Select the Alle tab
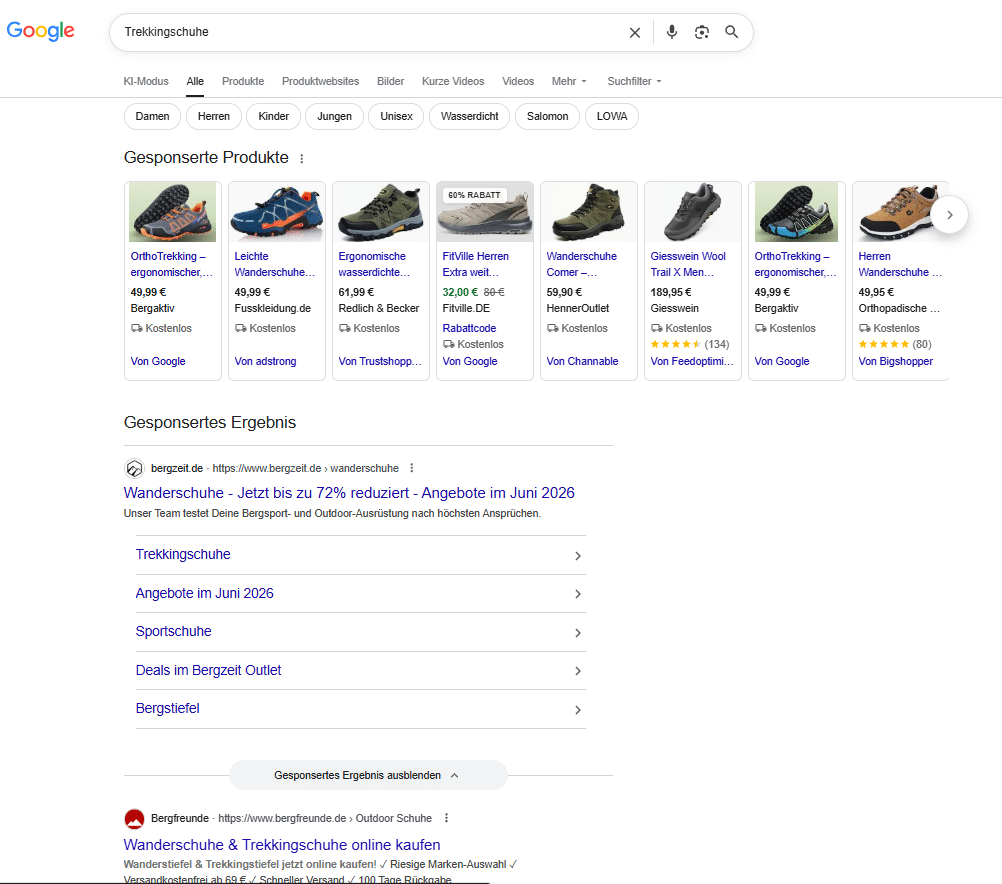The width and height of the screenshot is (1002, 884). tap(195, 81)
